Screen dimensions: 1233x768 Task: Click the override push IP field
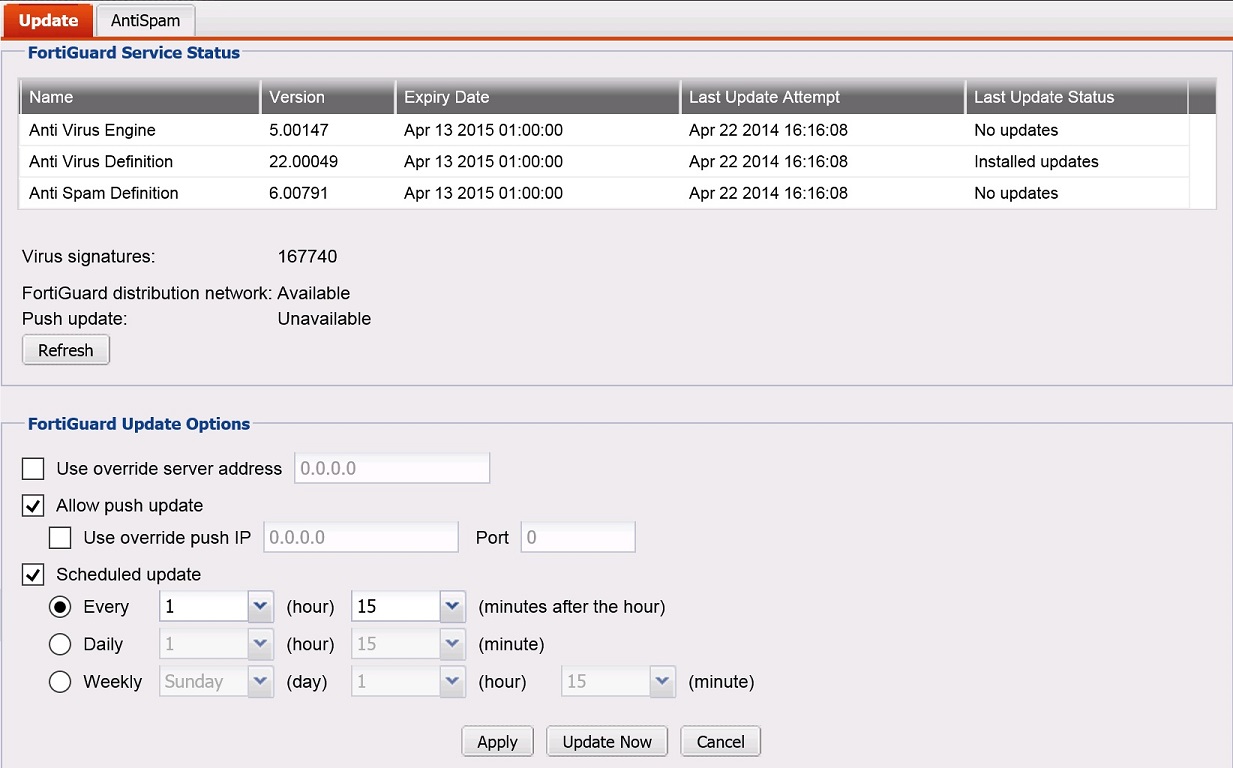[361, 537]
